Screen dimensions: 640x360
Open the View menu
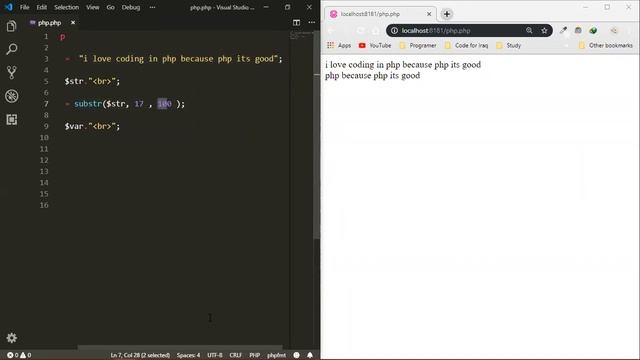(x=93, y=7)
